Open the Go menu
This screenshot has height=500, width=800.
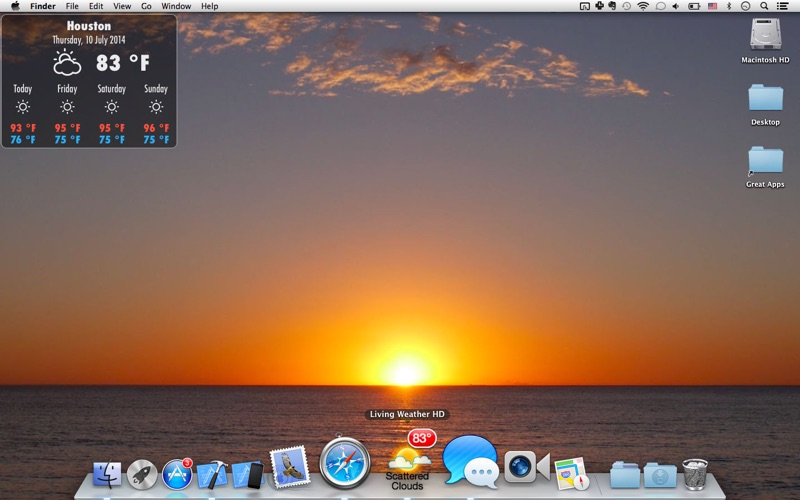[x=146, y=6]
